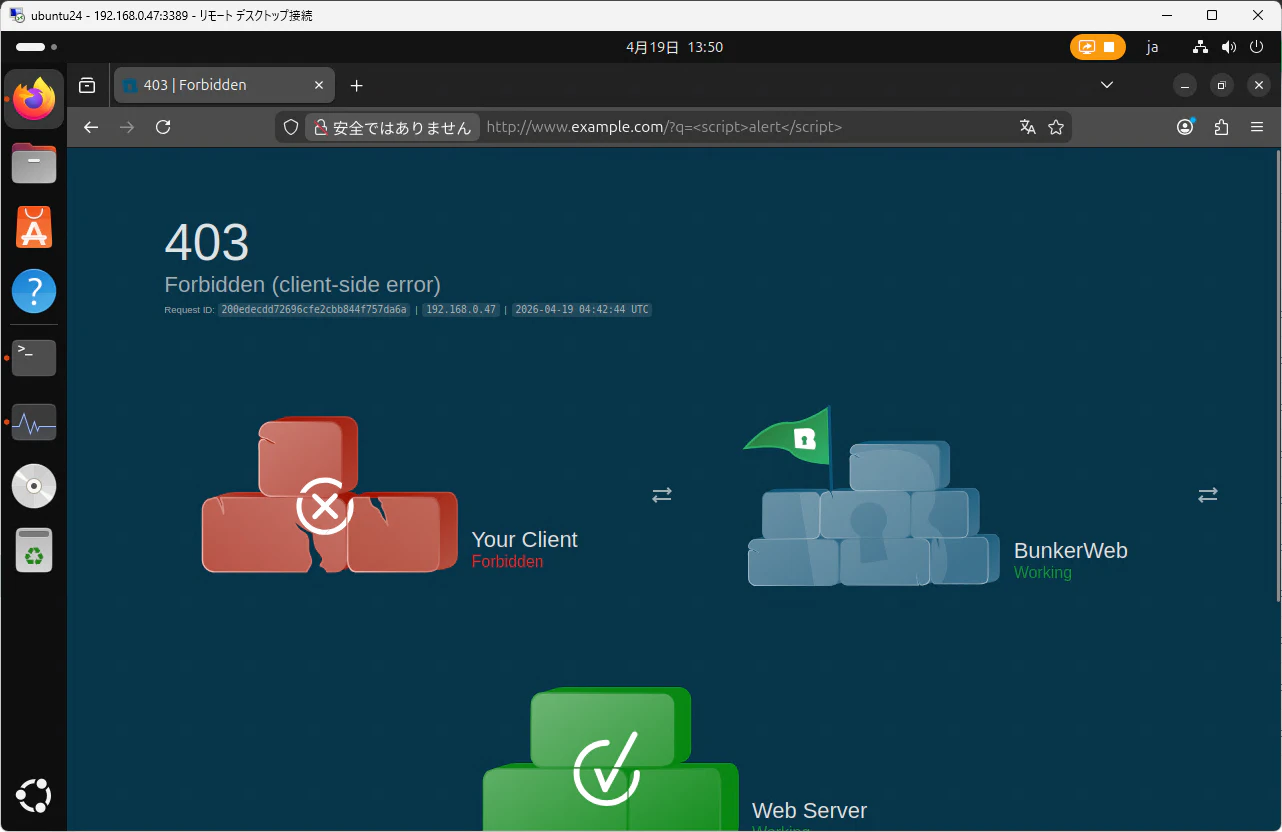Click the Remote Desktop title bar icon
Screen dimensions: 1282x832
(x=17, y=15)
